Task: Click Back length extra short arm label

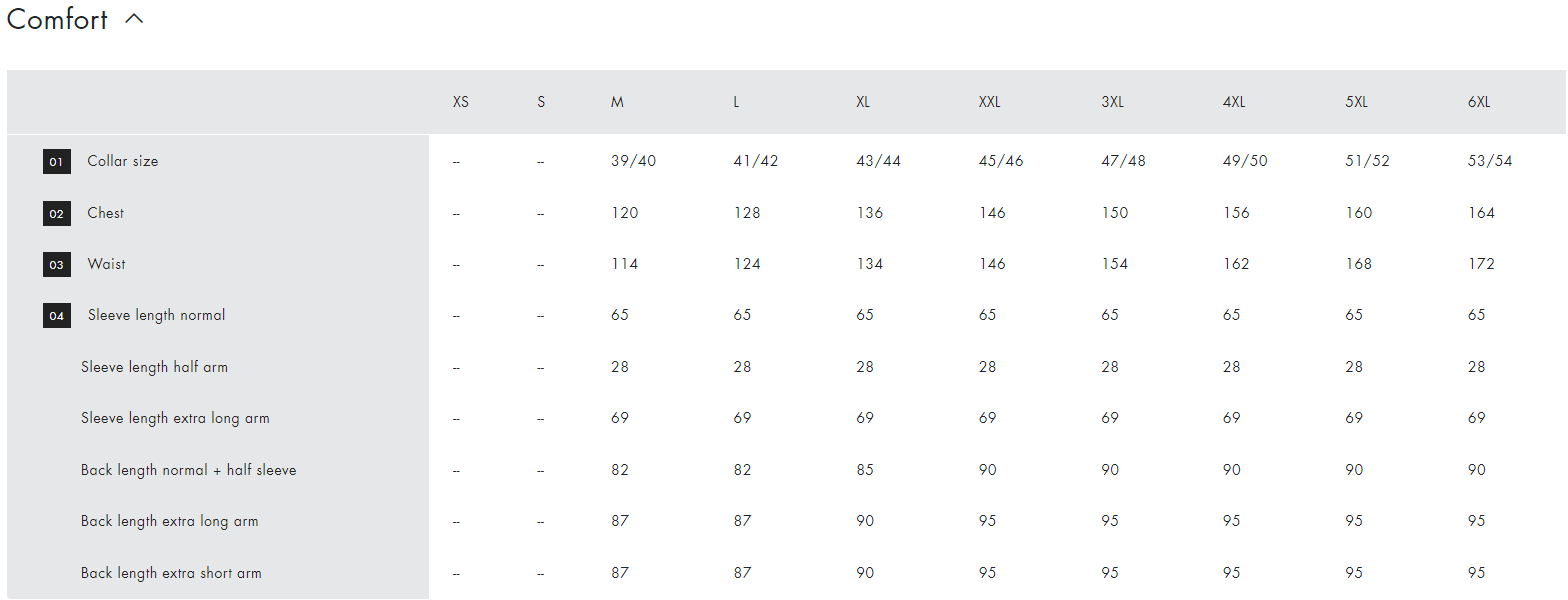Action: [x=171, y=573]
